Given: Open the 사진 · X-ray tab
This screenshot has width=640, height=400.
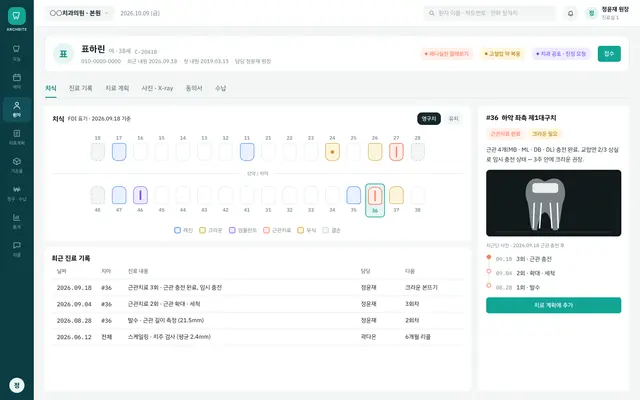Looking at the screenshot, I should point(158,88).
